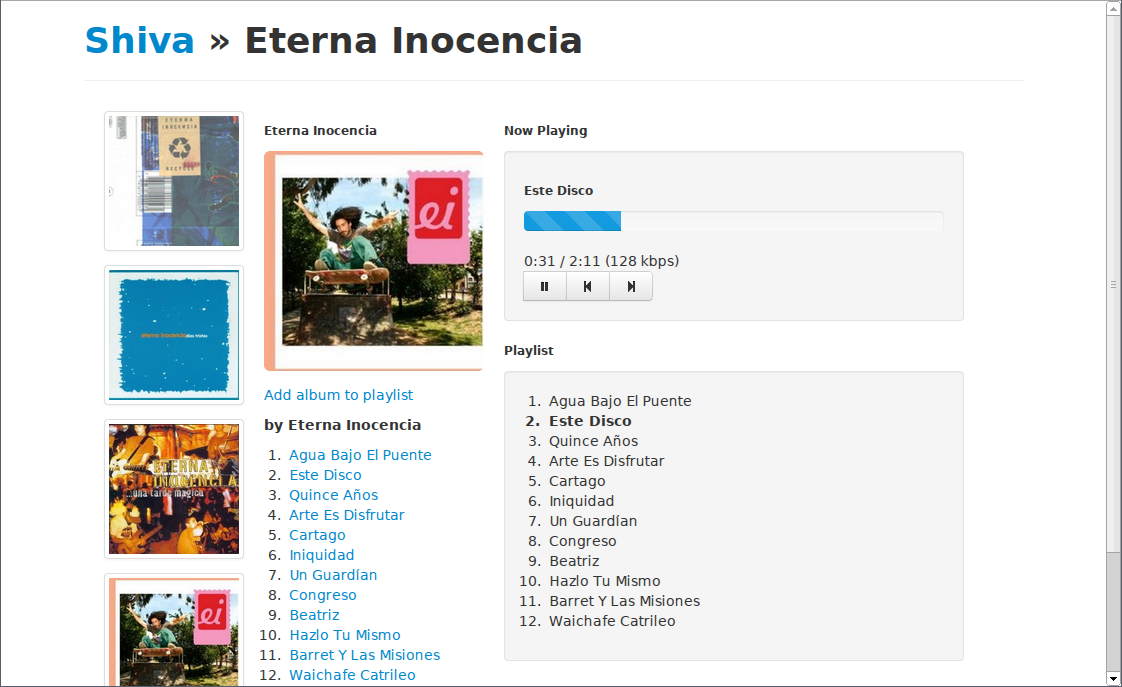Select Congreso in Playlist panel
1122x687 pixels.
(582, 542)
